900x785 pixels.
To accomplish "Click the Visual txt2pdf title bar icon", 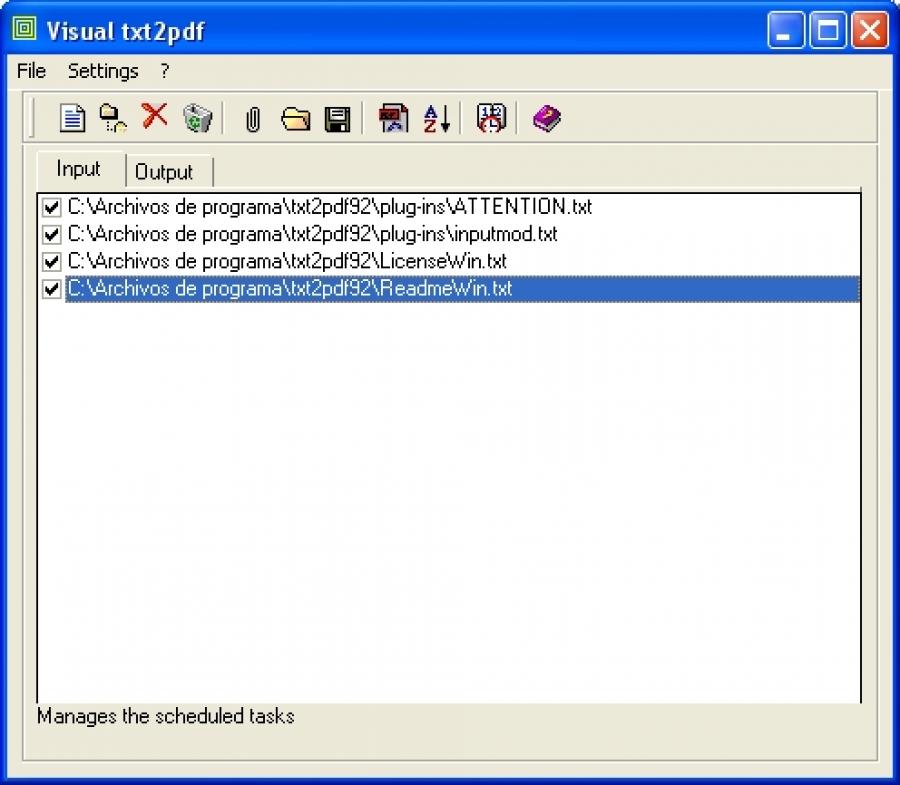I will (x=24, y=29).
